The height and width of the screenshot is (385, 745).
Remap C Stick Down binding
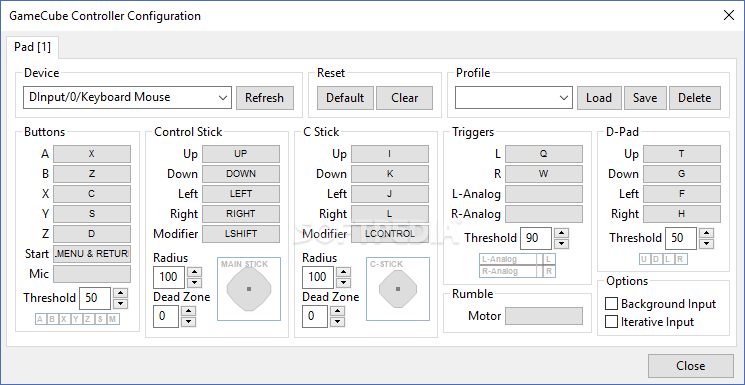tap(390, 174)
